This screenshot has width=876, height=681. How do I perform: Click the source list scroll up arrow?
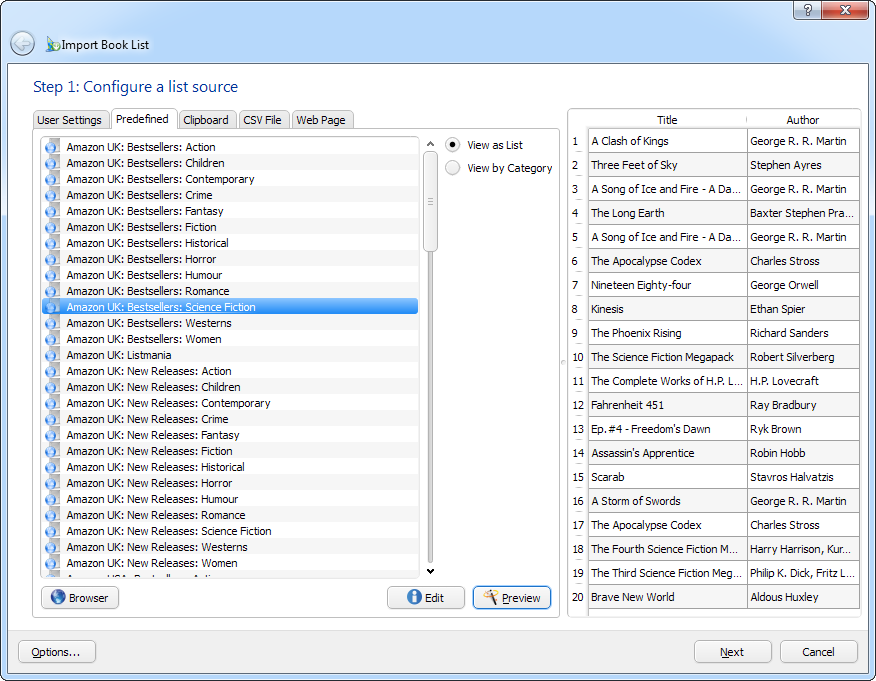(430, 144)
